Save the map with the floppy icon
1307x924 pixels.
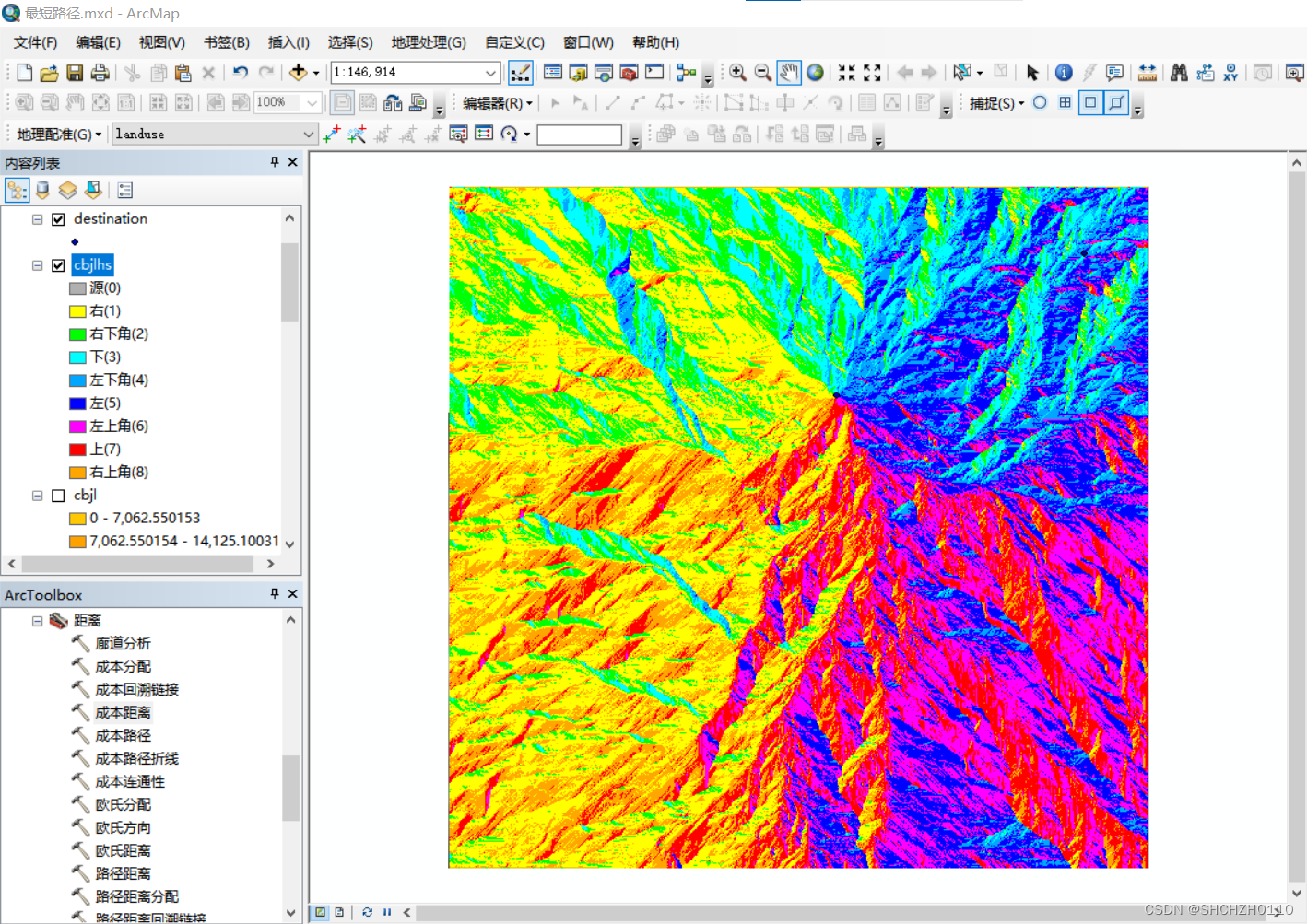coord(75,73)
